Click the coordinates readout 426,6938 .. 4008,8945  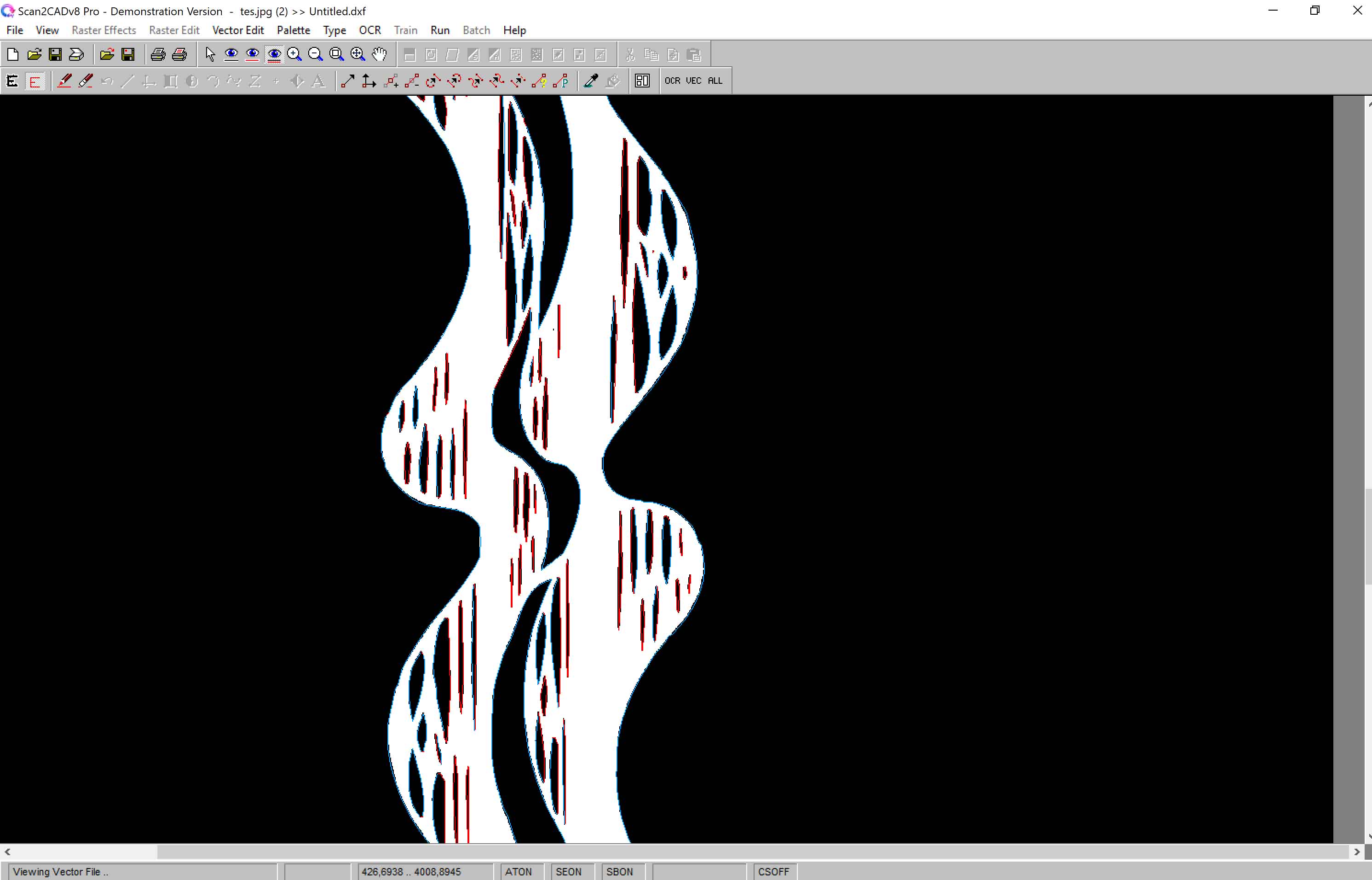click(x=411, y=871)
